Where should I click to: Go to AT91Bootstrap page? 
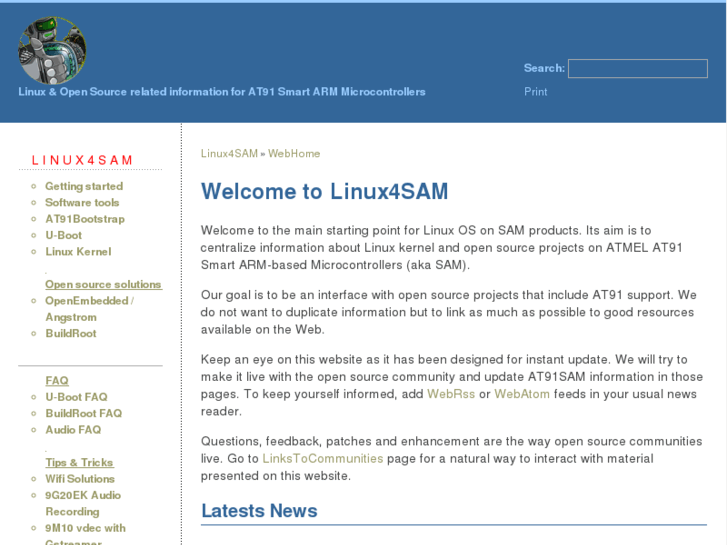[85, 219]
